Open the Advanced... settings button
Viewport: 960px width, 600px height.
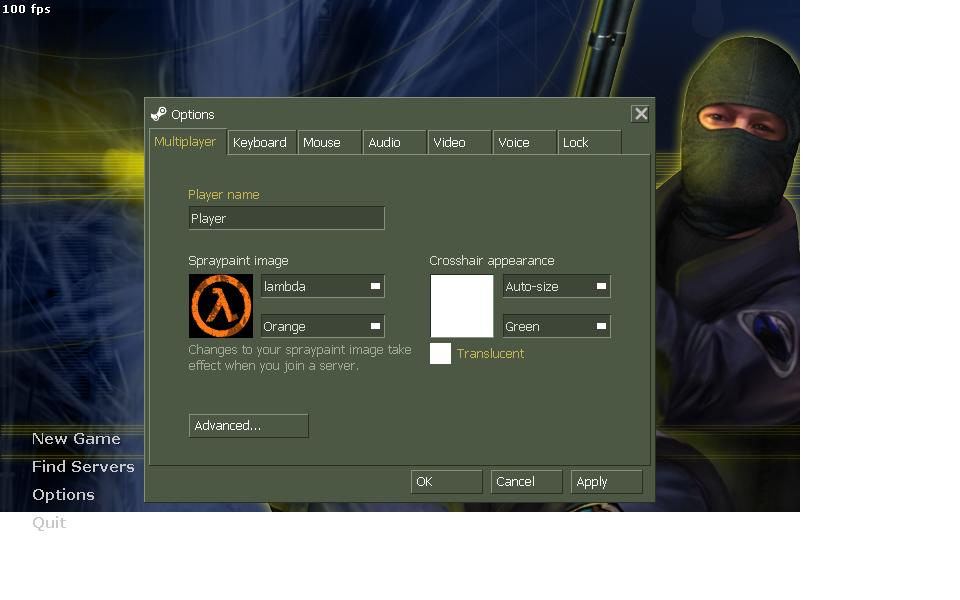coord(249,426)
